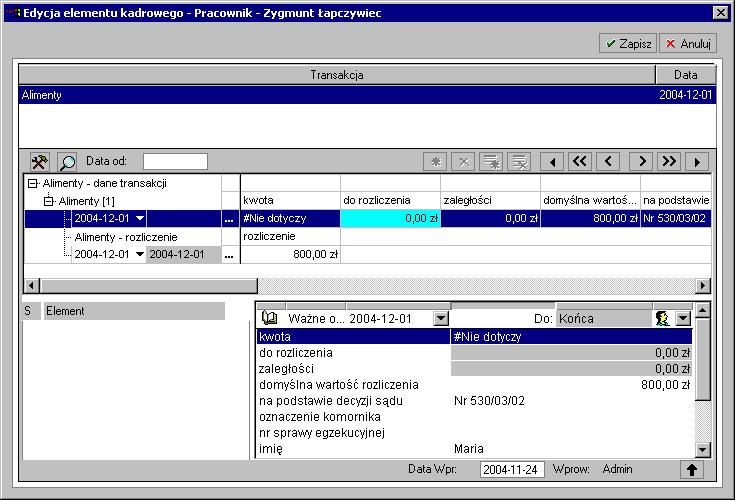Click the Data Wpr date field
Viewport: 735px width, 500px height.
(x=512, y=470)
